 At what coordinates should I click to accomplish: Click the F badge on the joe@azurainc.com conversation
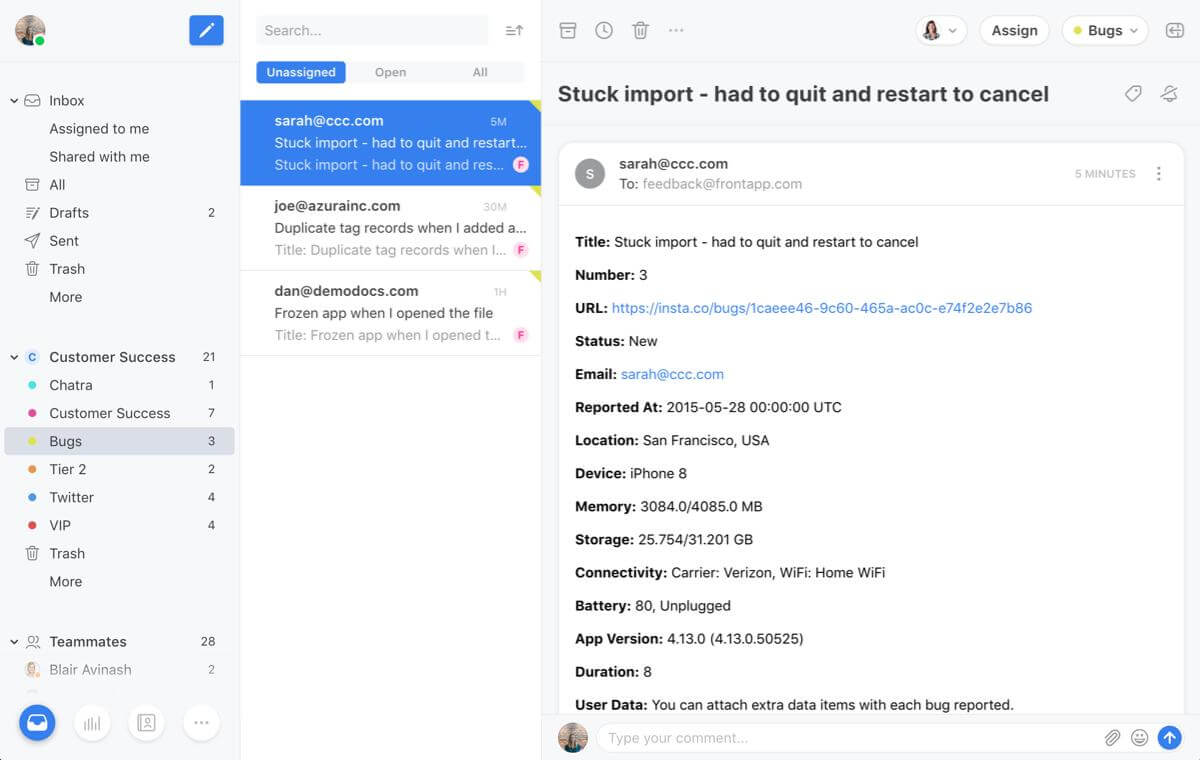pyautogui.click(x=520, y=250)
